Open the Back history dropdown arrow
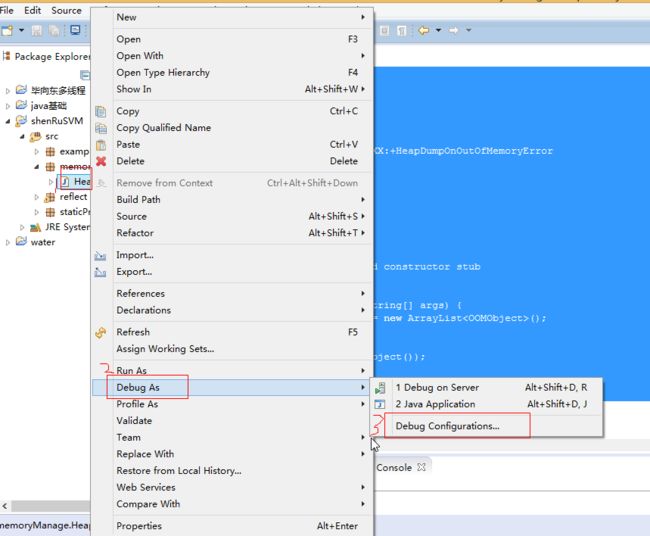Image resolution: width=650 pixels, height=536 pixels. click(x=438, y=30)
